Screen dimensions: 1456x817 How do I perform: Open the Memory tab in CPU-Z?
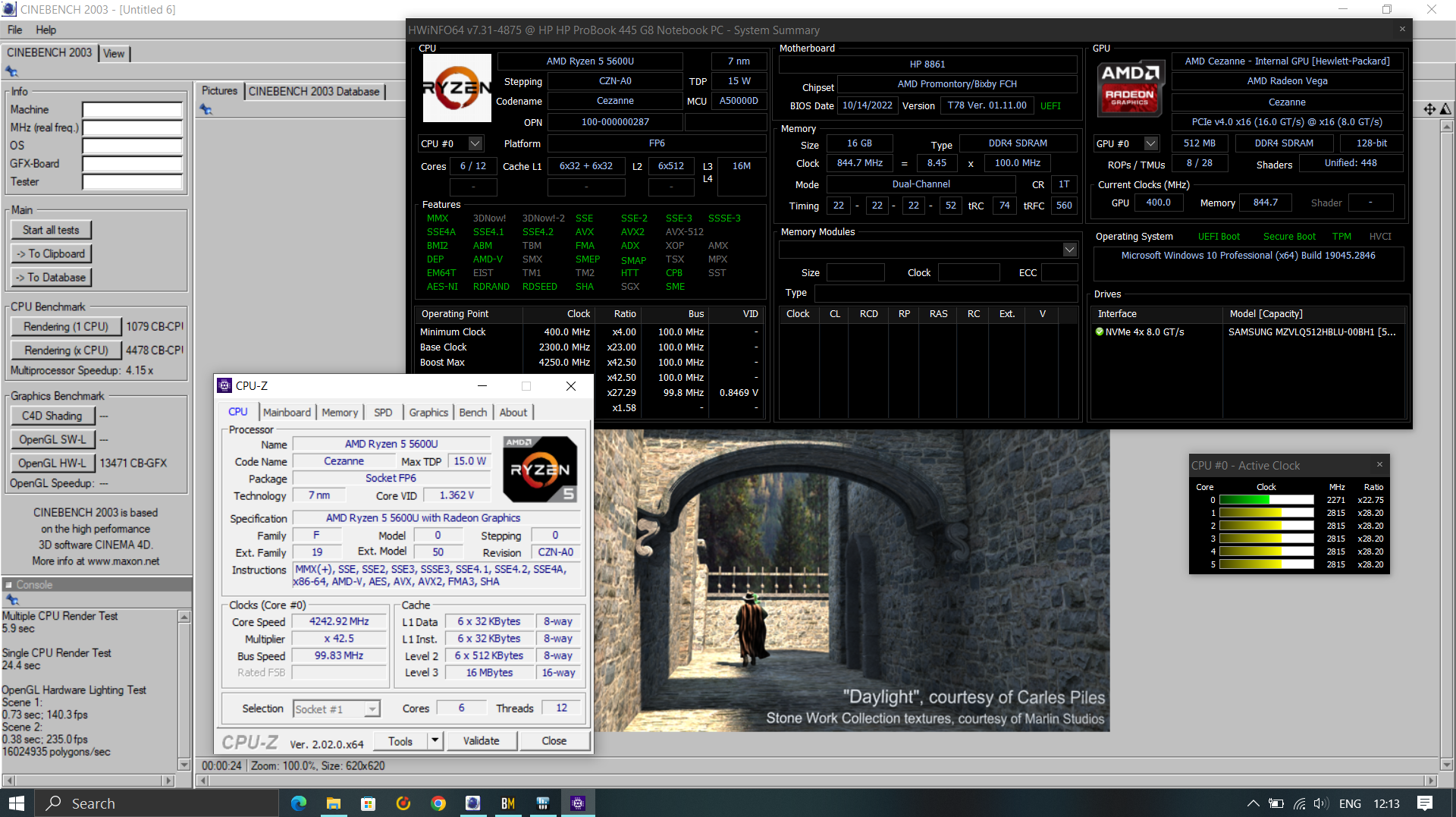pyautogui.click(x=339, y=412)
